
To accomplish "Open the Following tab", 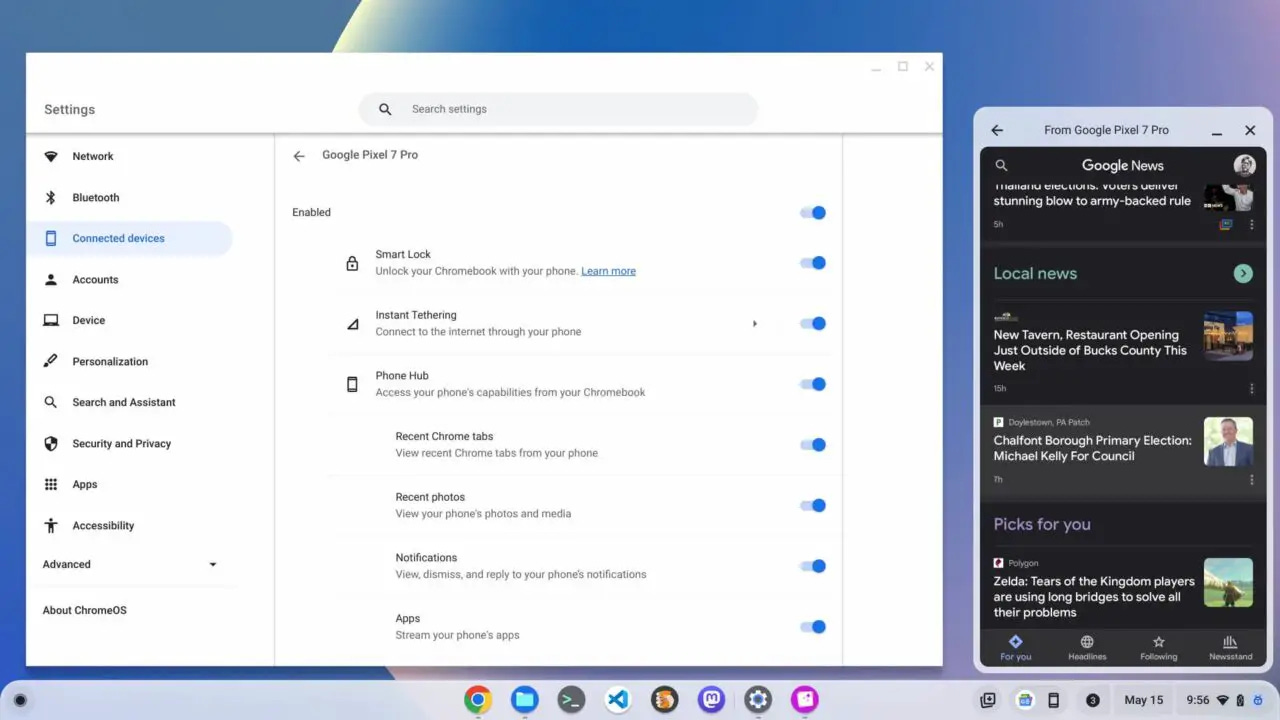I will coord(1158,648).
